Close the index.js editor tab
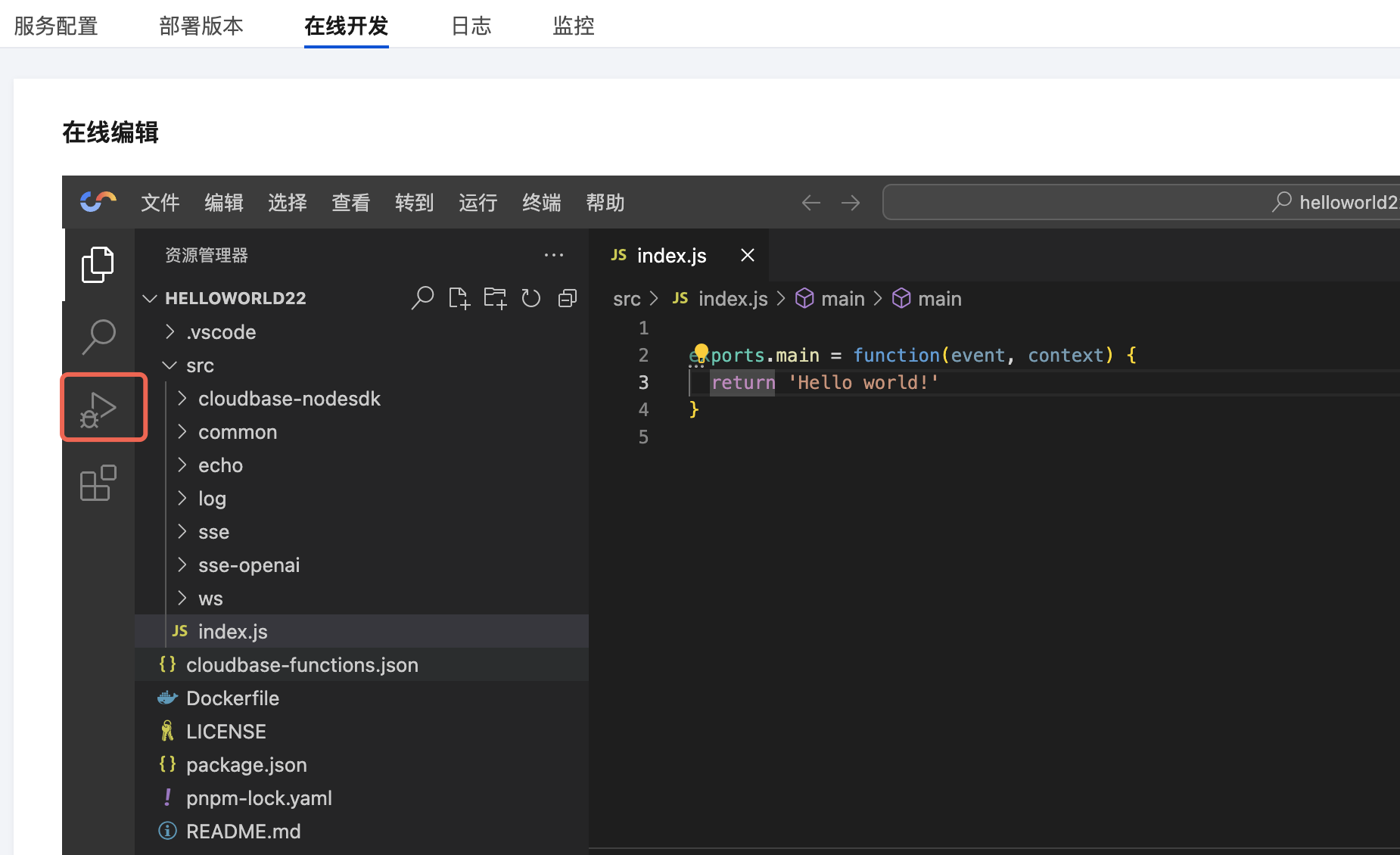This screenshot has height=855, width=1400. point(748,256)
